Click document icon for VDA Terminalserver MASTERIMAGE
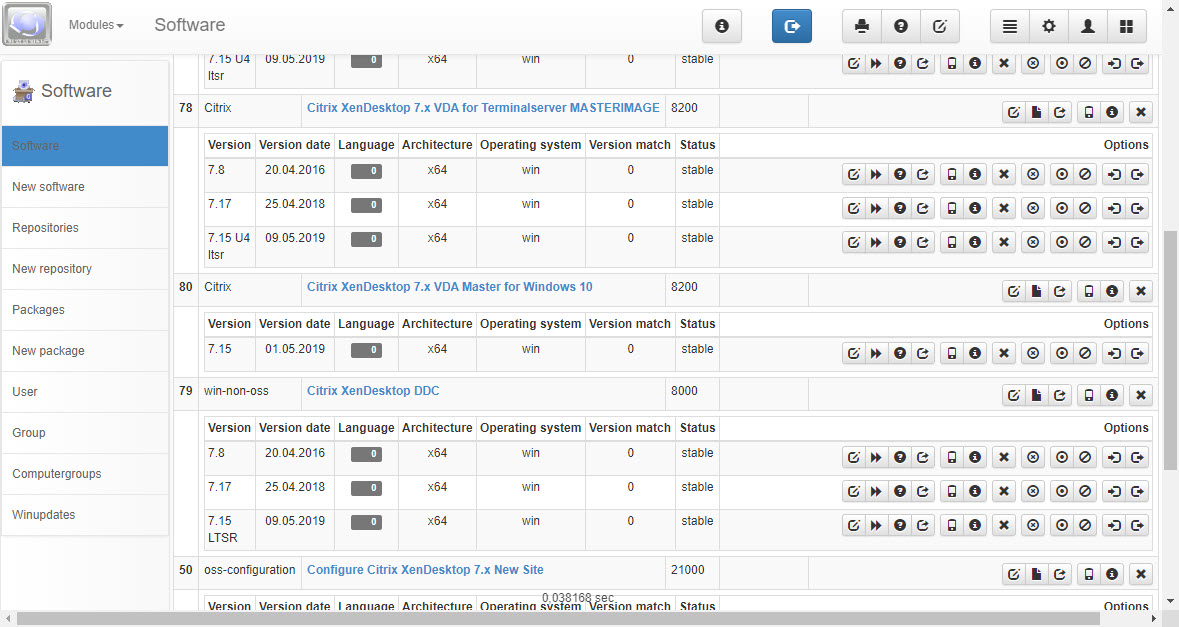The image size is (1179, 627). (x=1037, y=113)
